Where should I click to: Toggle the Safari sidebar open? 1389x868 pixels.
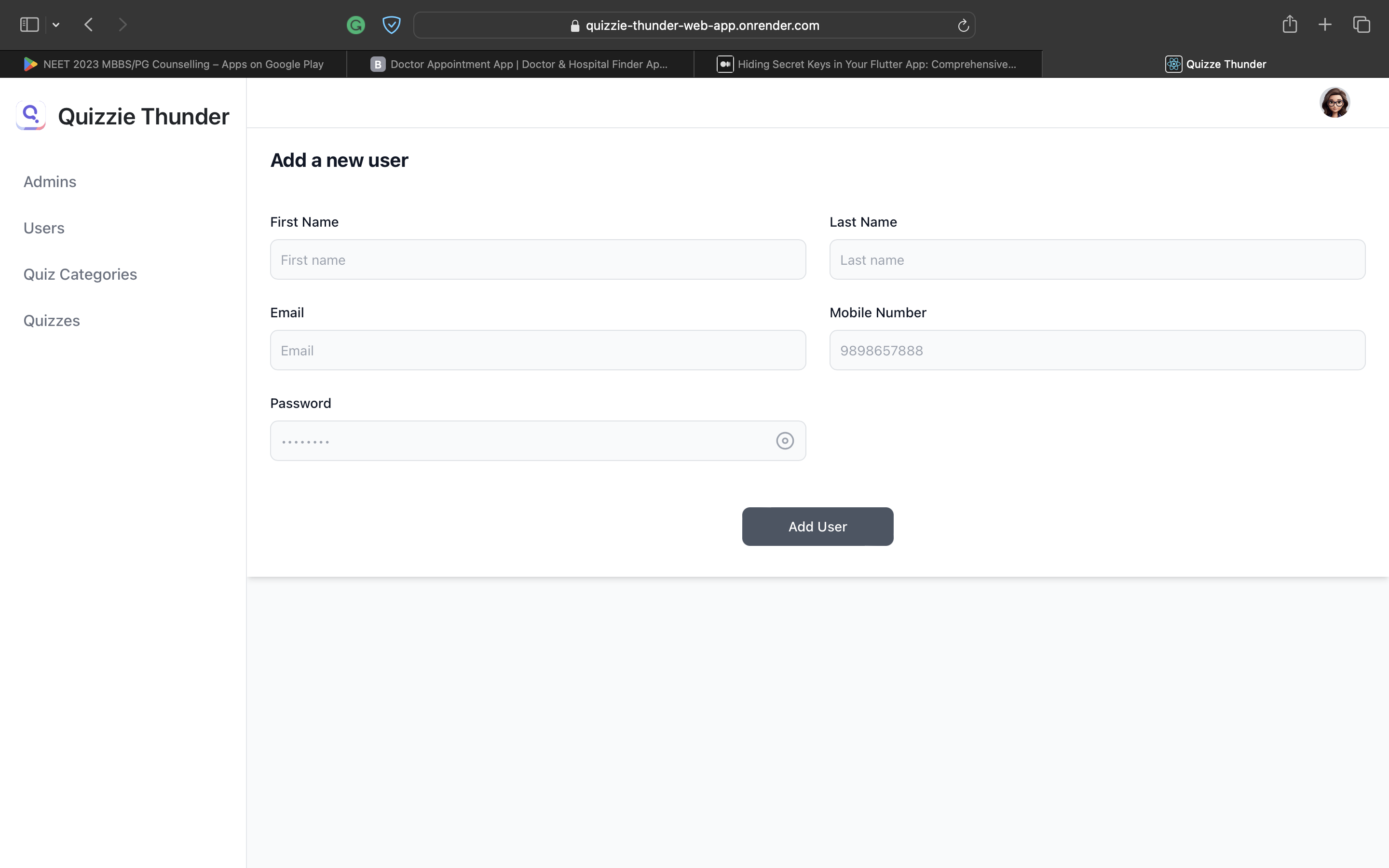pos(29,24)
